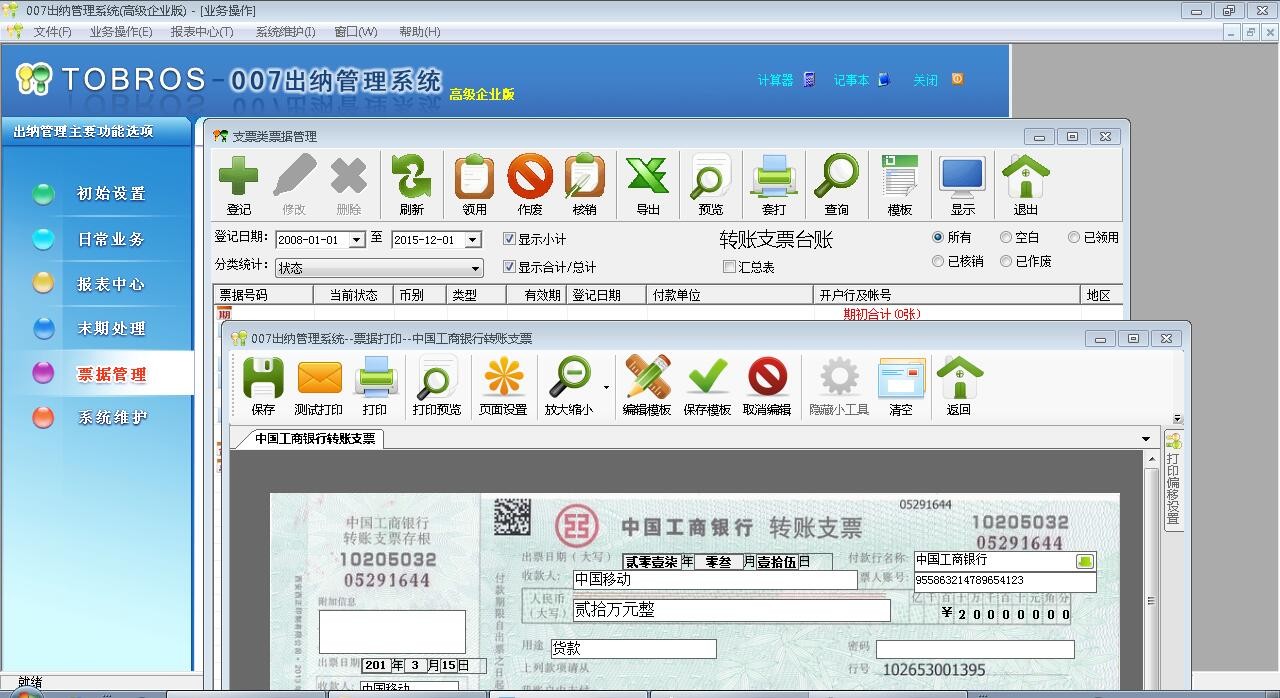Select the 所有 radio button
Image resolution: width=1280 pixels, height=698 pixels.
pos(938,237)
